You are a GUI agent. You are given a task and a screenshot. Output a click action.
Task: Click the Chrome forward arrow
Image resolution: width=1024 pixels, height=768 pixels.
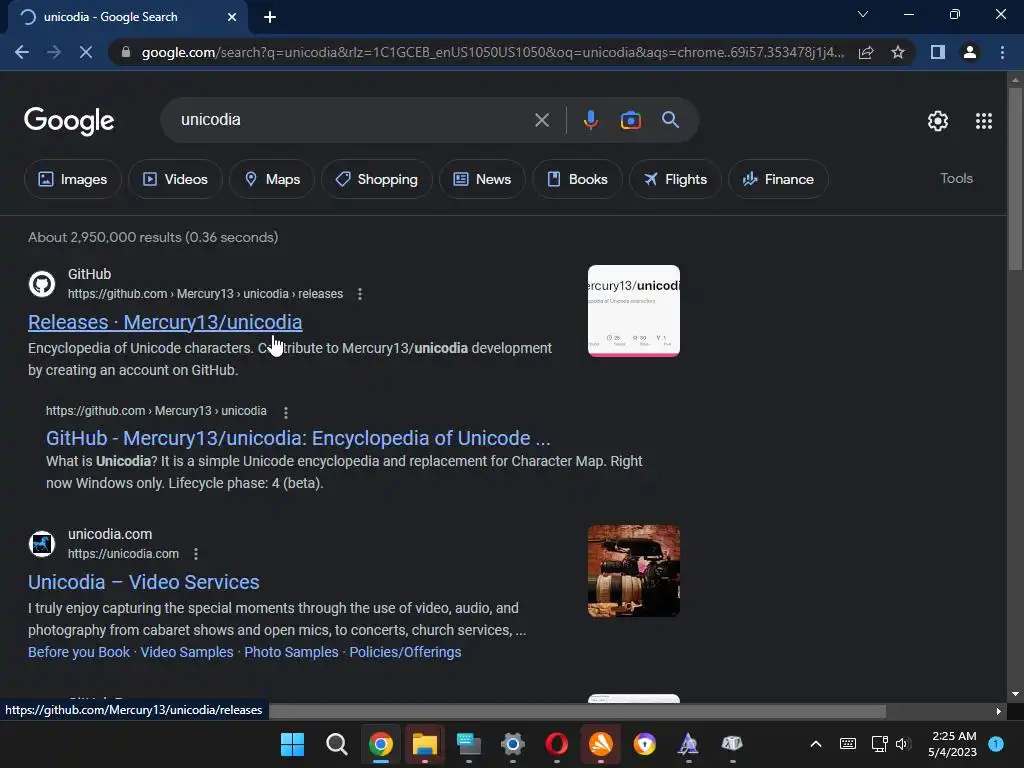pos(54,52)
